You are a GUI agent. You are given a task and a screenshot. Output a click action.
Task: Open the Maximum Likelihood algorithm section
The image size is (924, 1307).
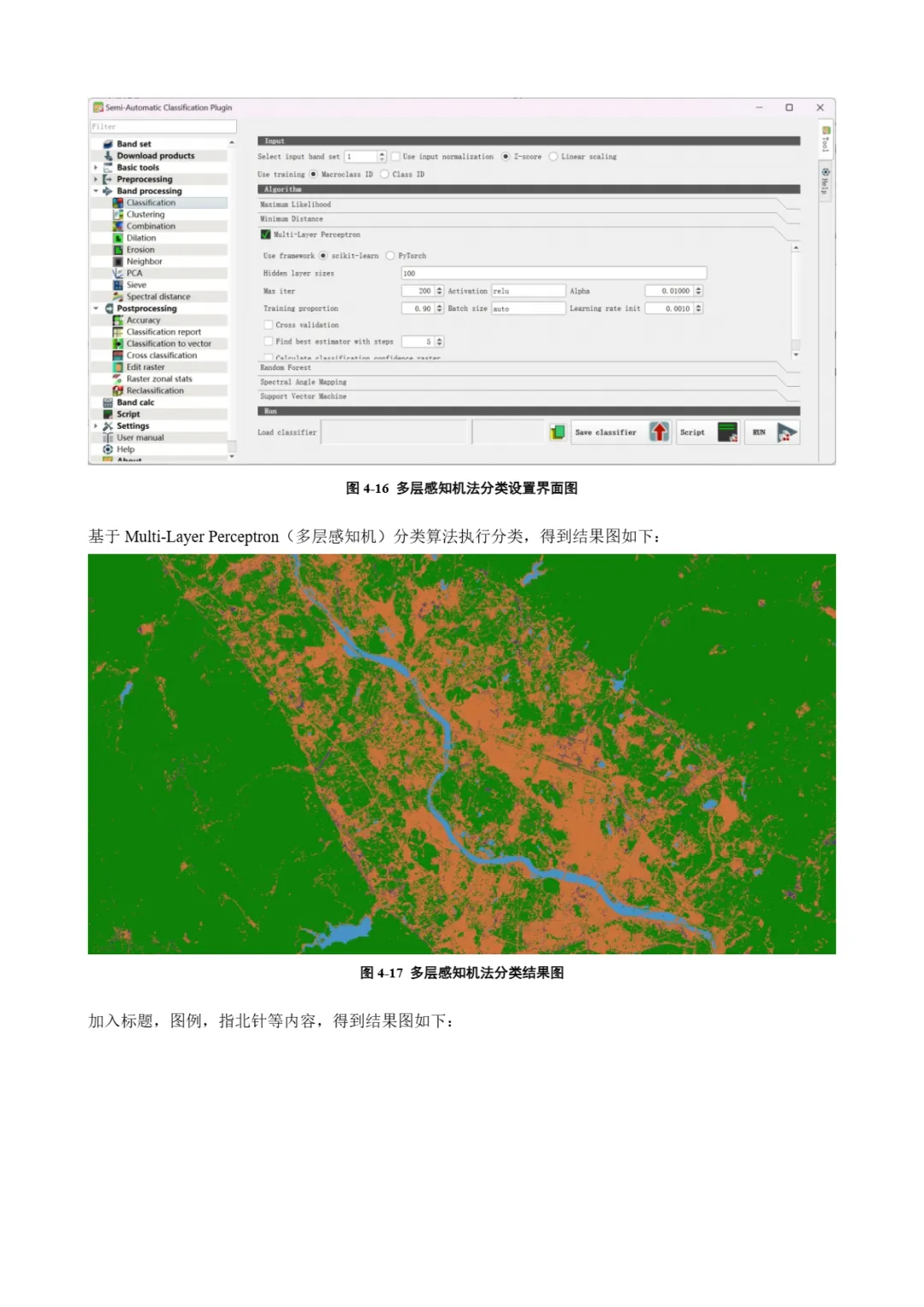coord(529,205)
